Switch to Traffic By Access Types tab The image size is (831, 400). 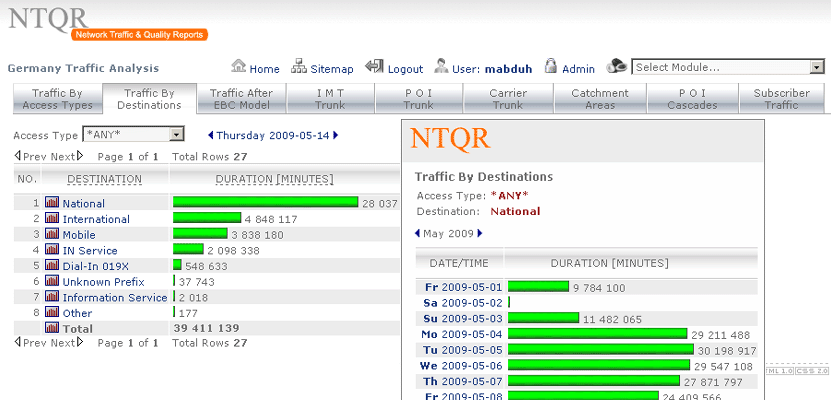coord(56,98)
